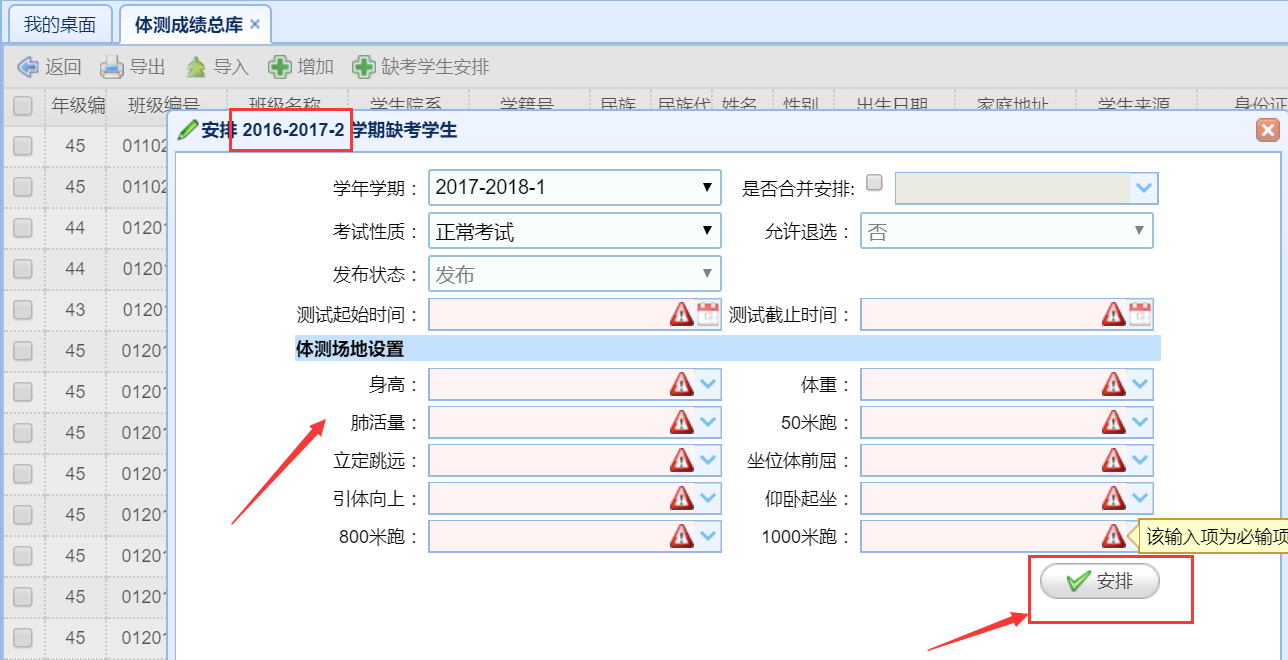The image size is (1288, 660).
Task: Check the select-all checkbox in table header
Action: 22,105
